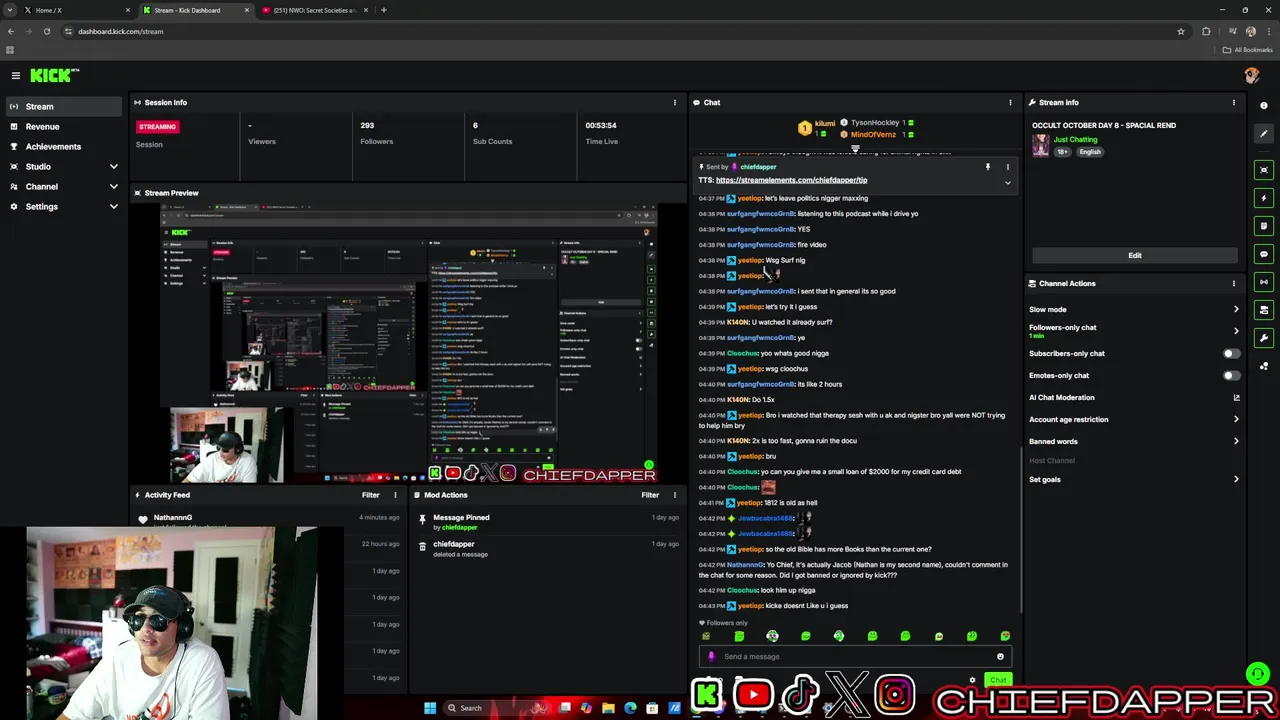Toggle the wrench stream info widget icon

tap(1264, 338)
